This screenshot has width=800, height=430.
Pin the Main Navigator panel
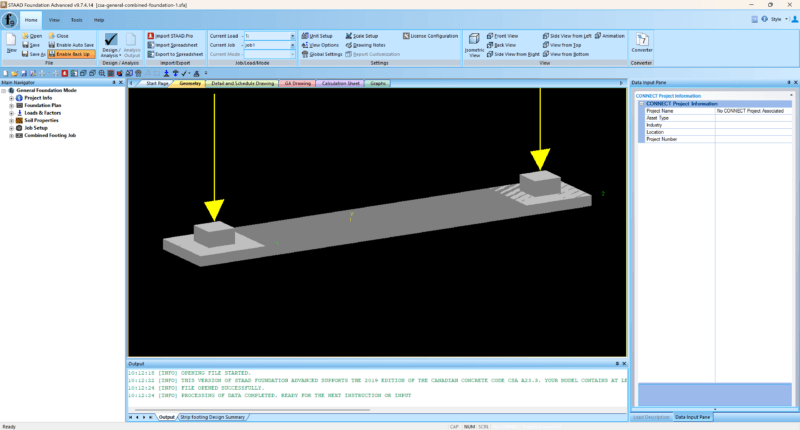click(114, 83)
